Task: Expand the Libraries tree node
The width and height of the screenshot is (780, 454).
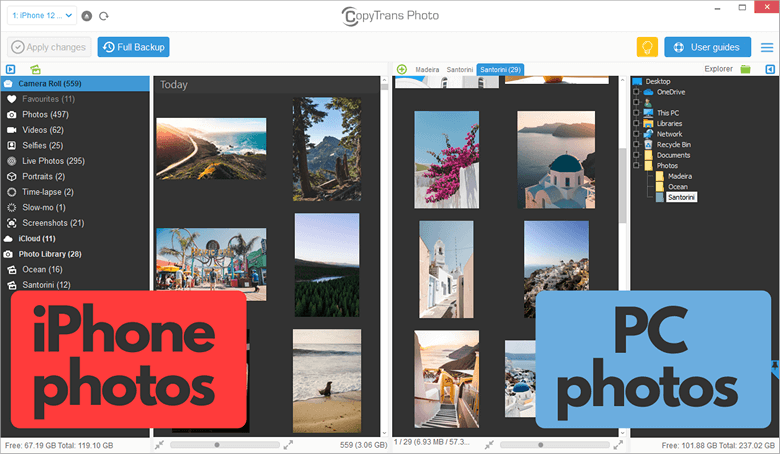Action: (636, 123)
